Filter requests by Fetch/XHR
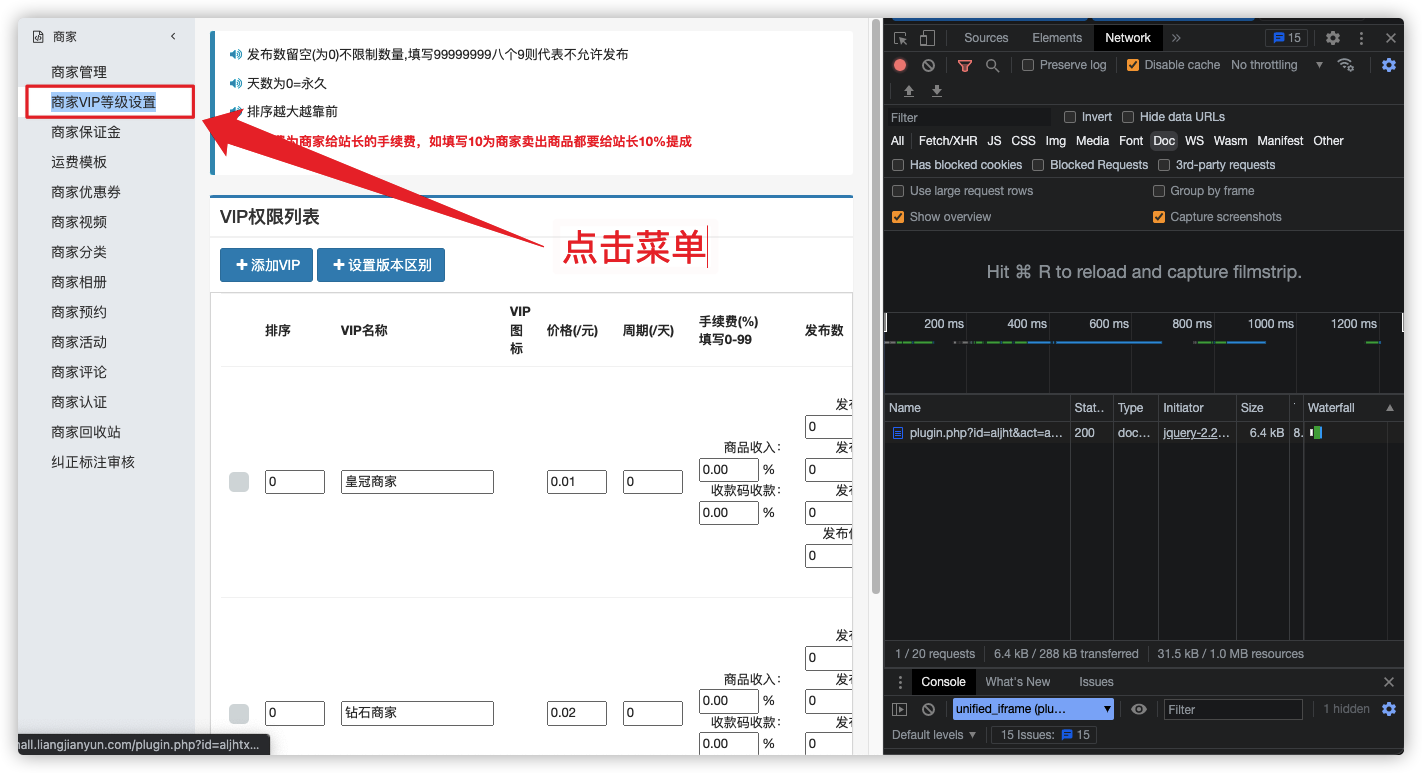This screenshot has height=773, width=1422. point(948,141)
